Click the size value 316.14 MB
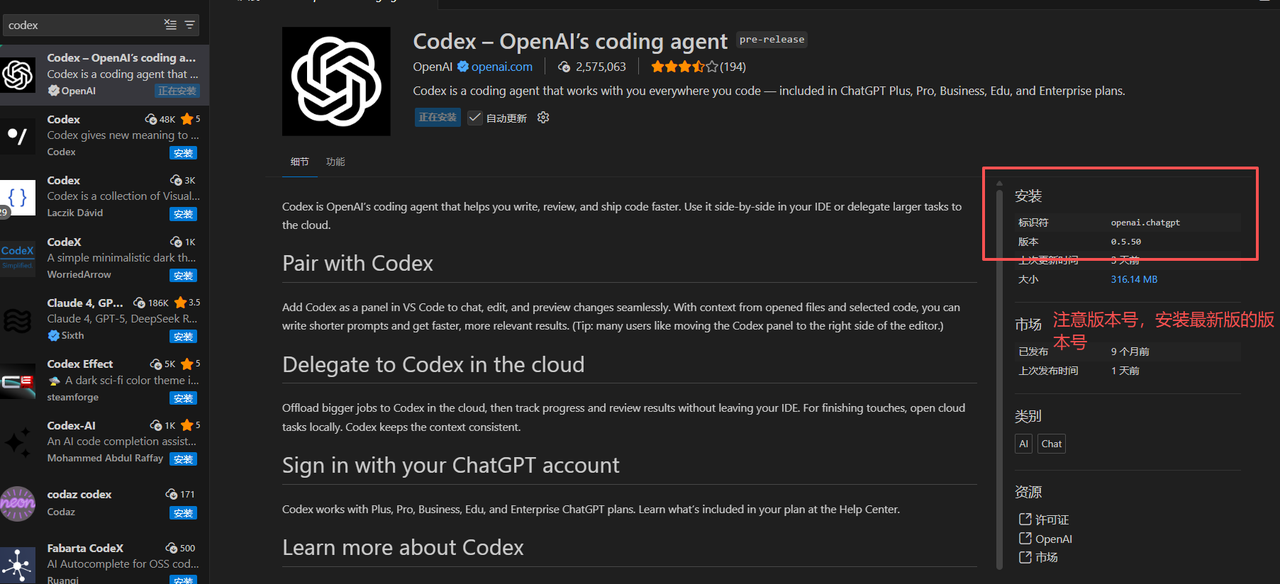This screenshot has width=1280, height=584. tap(1134, 279)
